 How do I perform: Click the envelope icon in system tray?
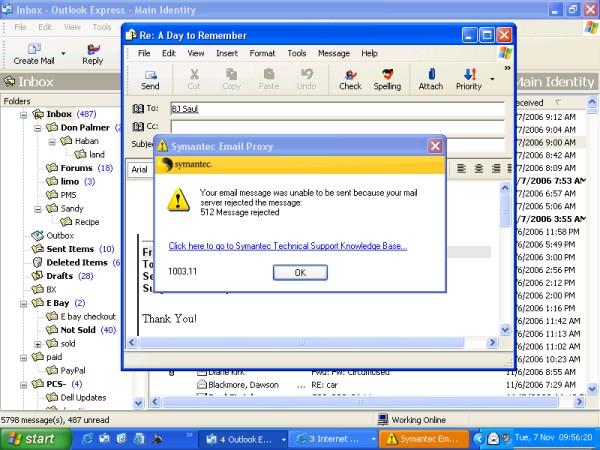(494, 439)
